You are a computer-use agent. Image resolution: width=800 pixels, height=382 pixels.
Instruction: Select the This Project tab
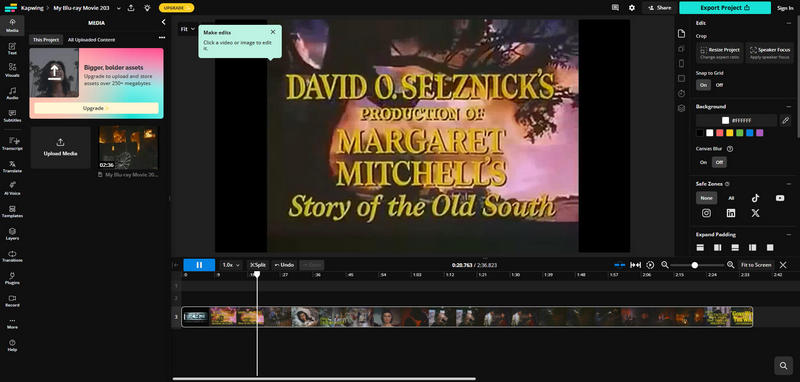coord(46,40)
